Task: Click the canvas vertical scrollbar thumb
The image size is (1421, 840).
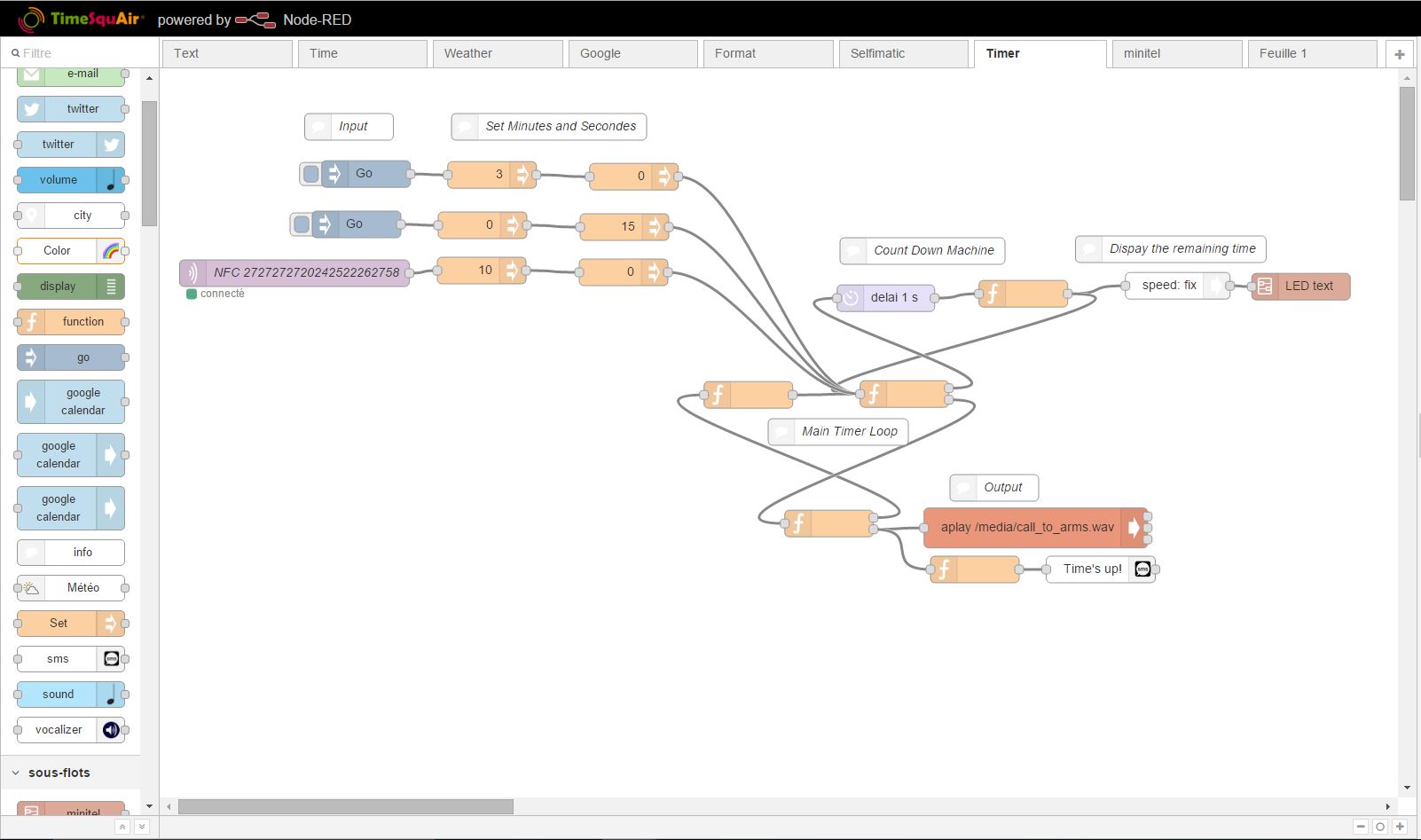Action: (x=1407, y=144)
